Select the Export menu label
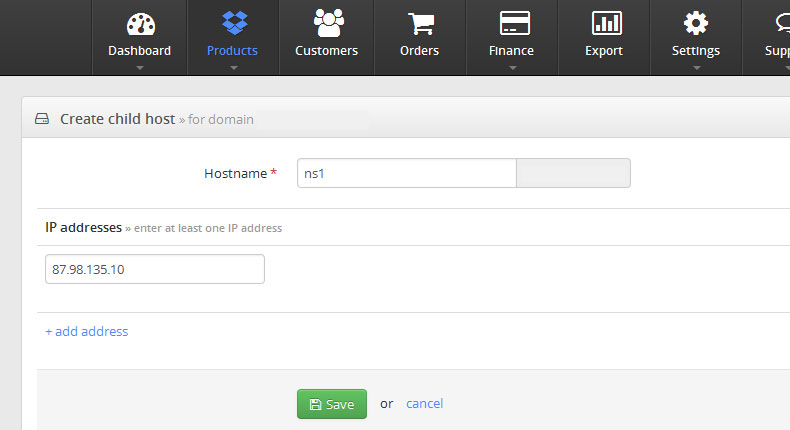Image resolution: width=790 pixels, height=430 pixels. coord(603,51)
